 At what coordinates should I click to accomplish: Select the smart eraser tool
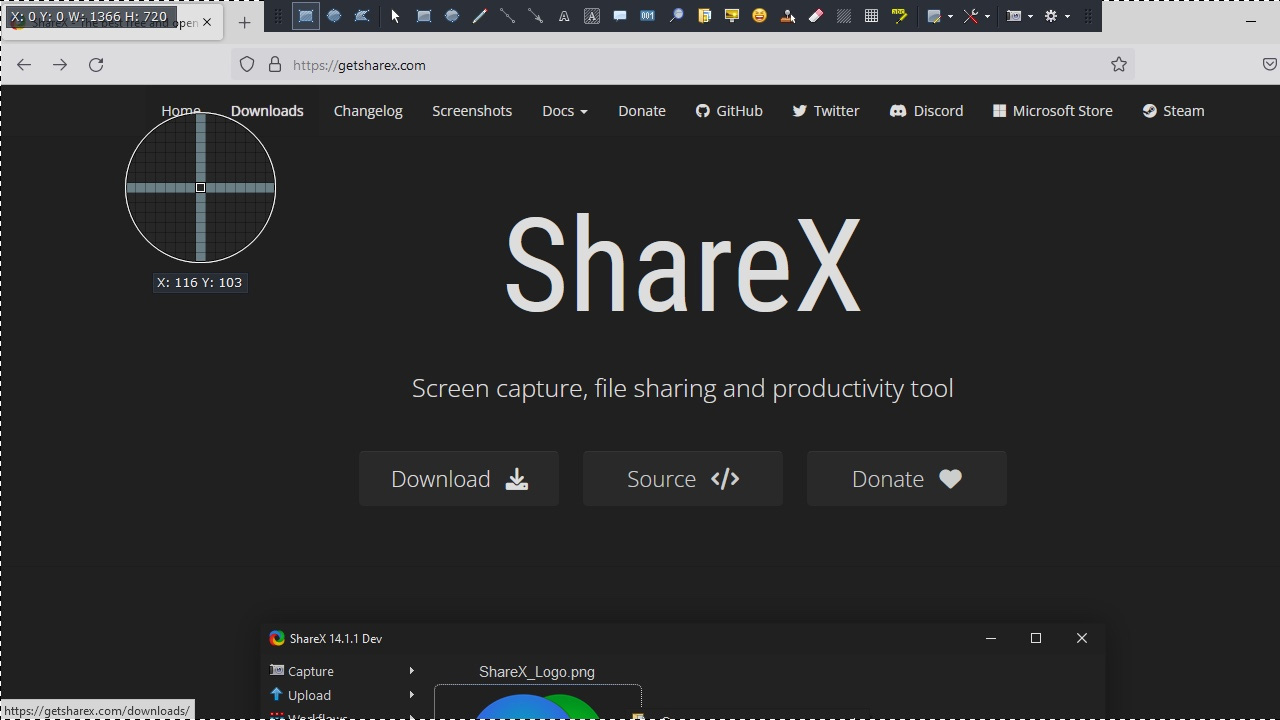(x=816, y=16)
